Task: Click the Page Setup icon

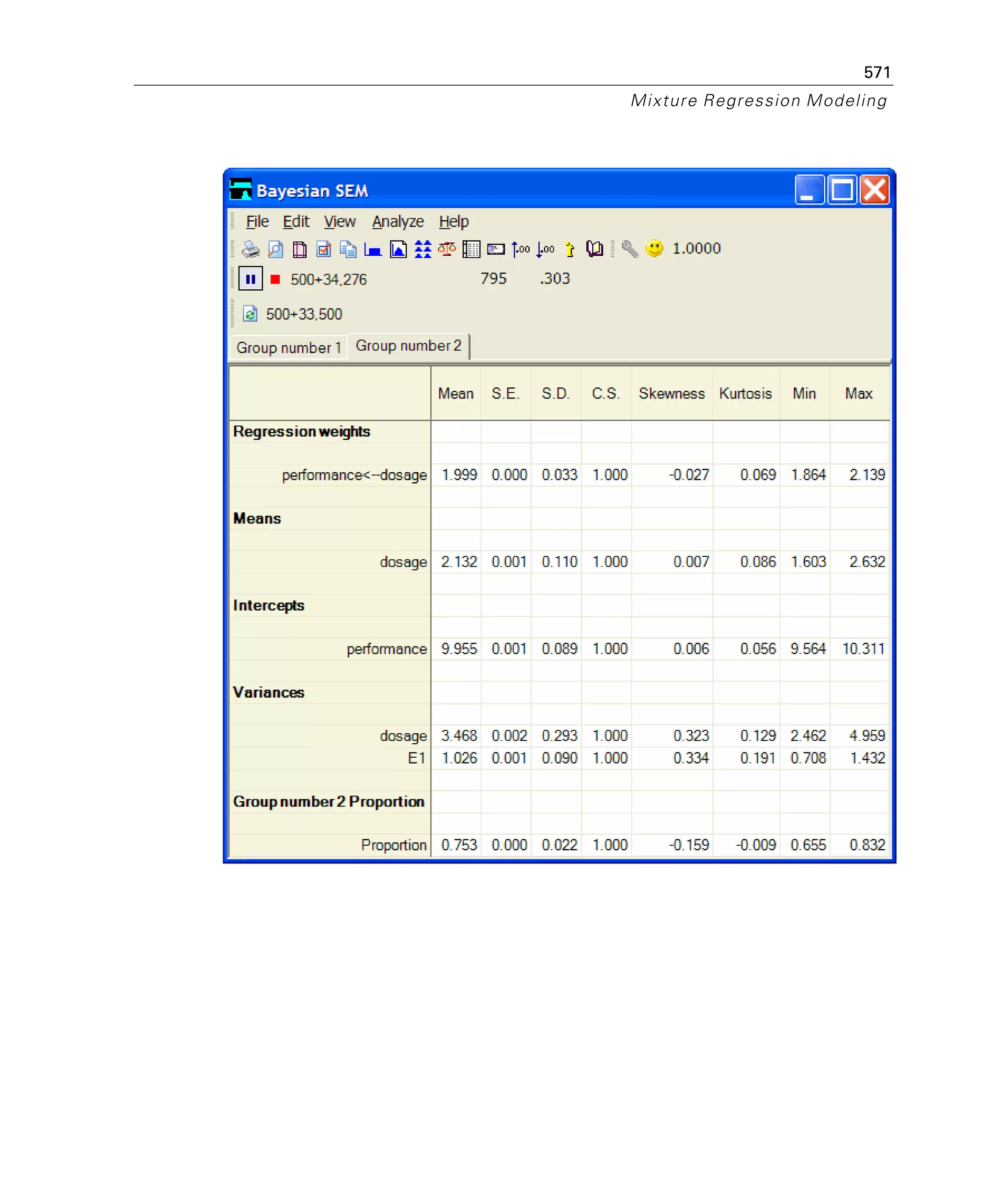Action: 299,249
